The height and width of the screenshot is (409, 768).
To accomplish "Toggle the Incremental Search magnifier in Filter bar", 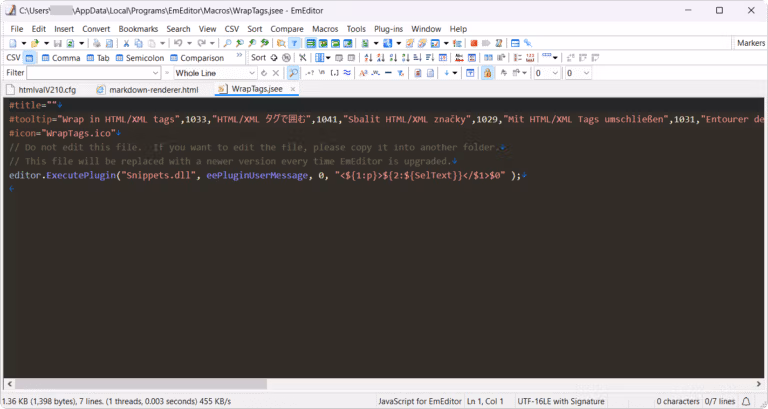I will [293, 73].
